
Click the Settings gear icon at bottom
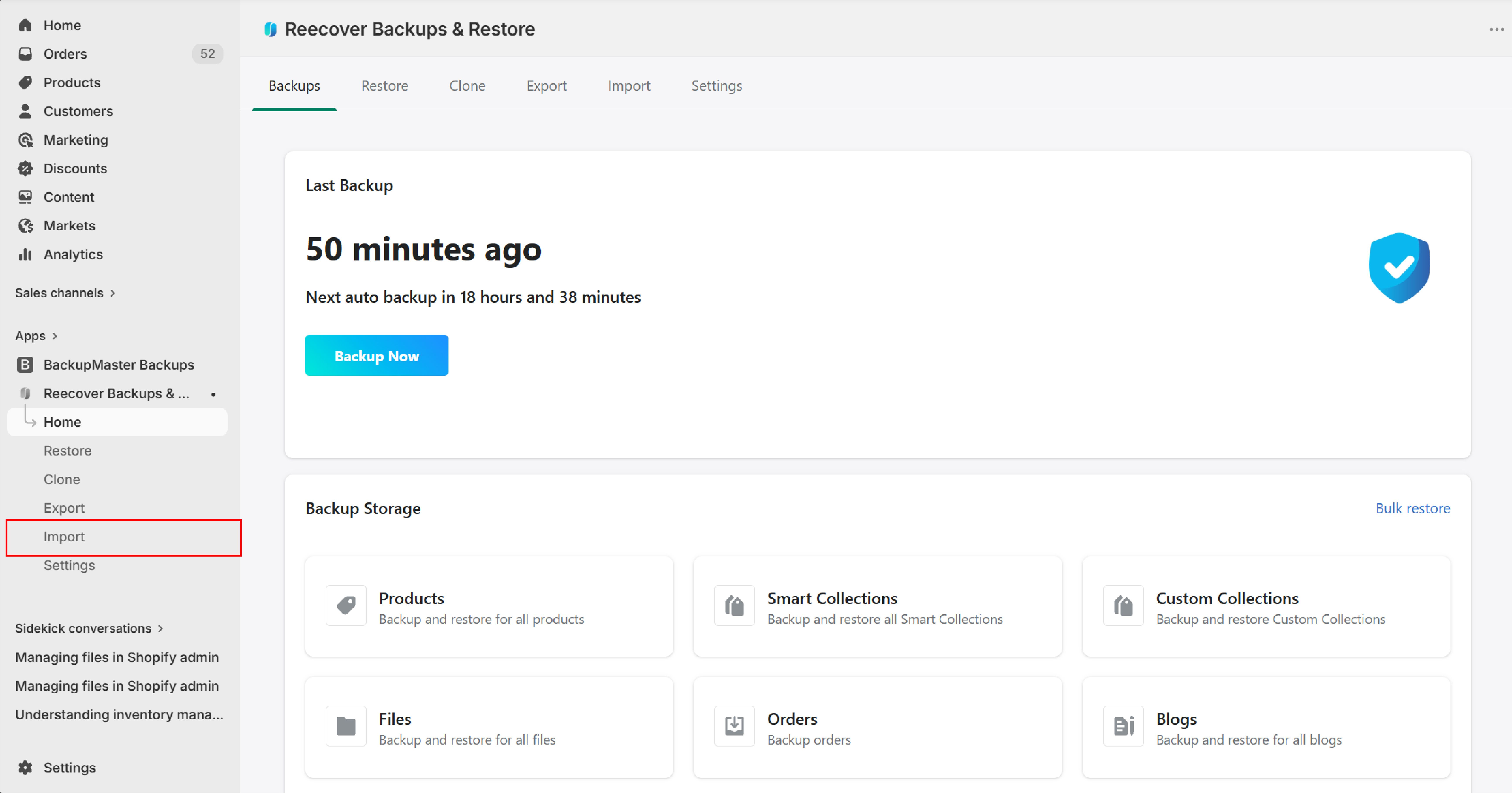(x=25, y=768)
